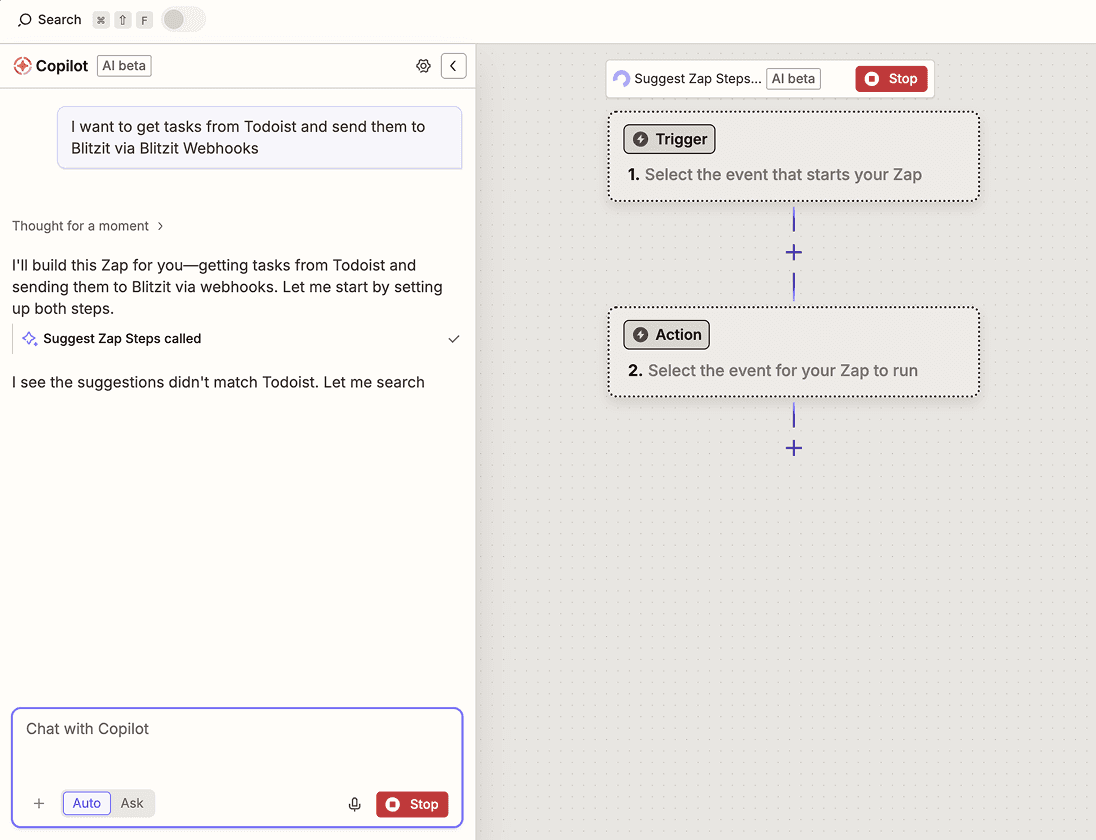Click the AI beta badge on the canvas toolbar
This screenshot has height=840, width=1096.
pyautogui.click(x=793, y=79)
